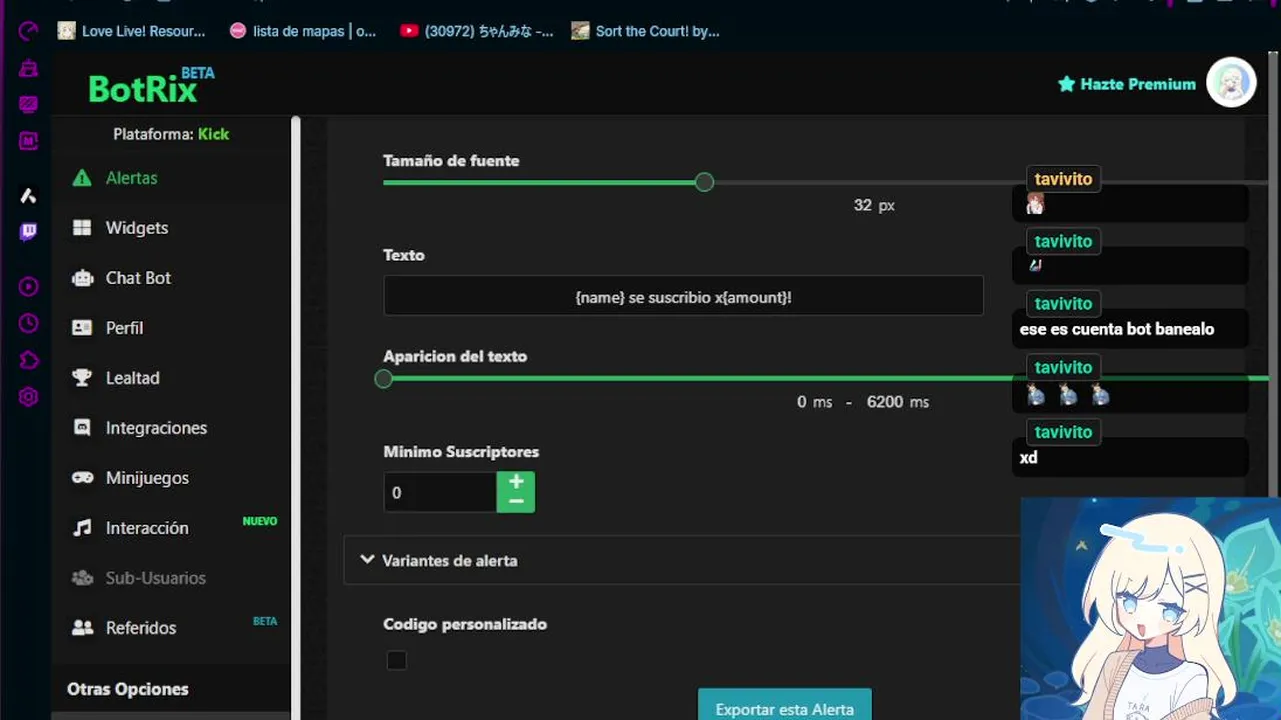Click the browser sidebar screen icon

pyautogui.click(x=28, y=105)
